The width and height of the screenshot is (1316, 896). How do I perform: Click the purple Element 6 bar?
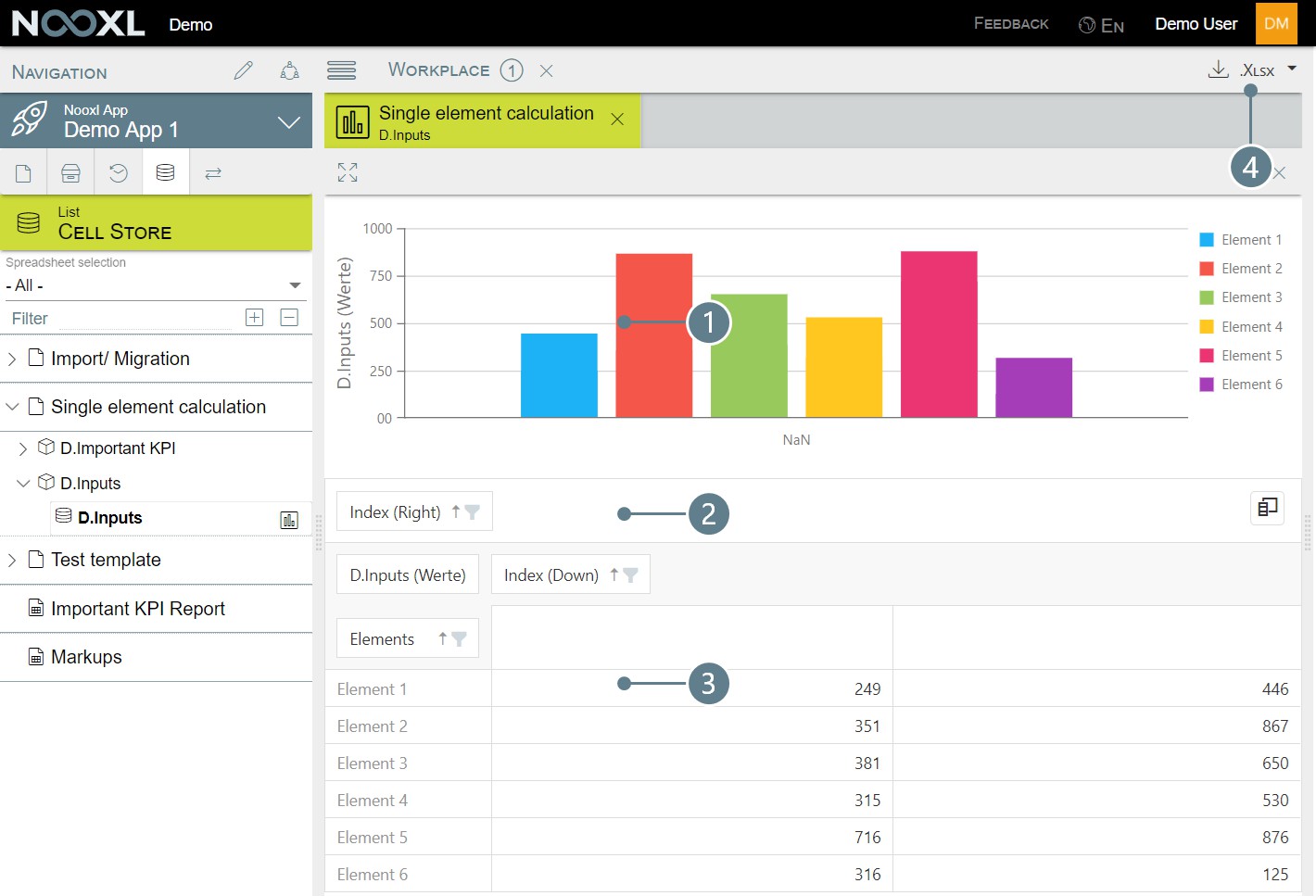coord(1034,387)
